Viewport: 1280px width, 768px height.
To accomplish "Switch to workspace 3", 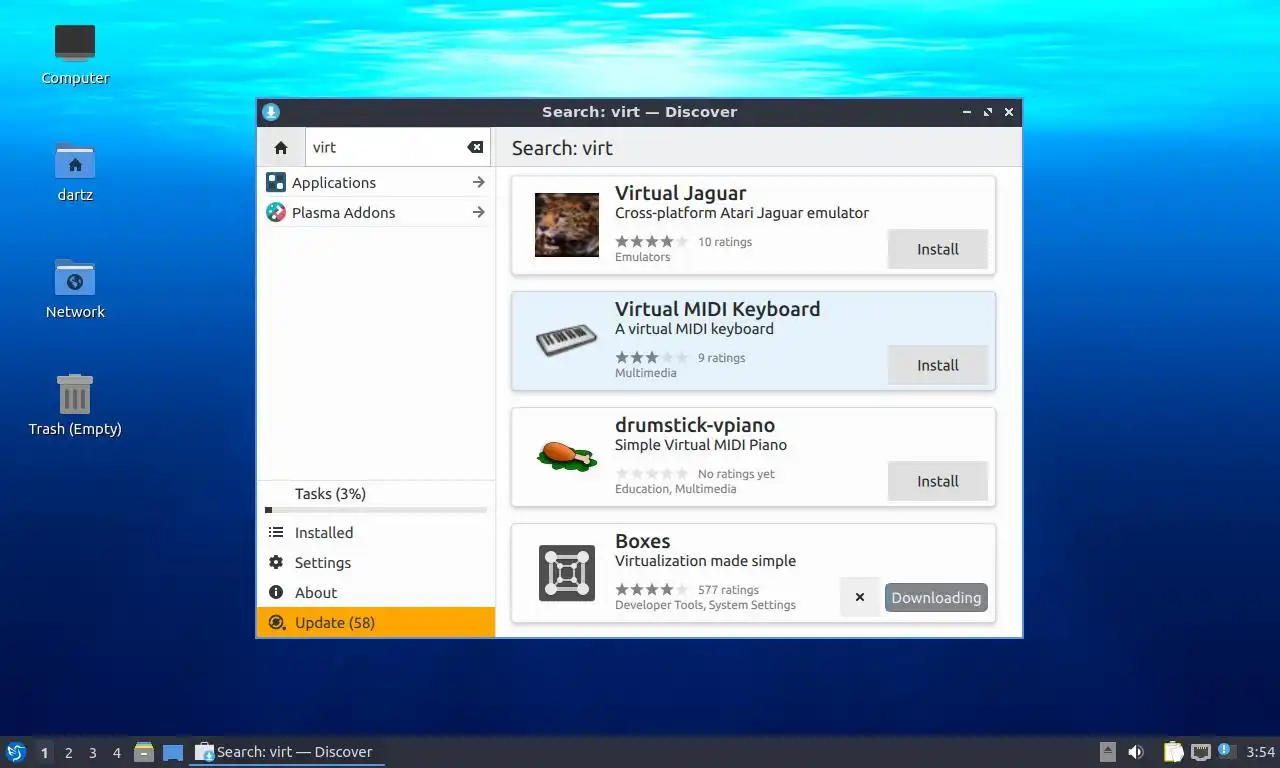I will tap(92, 752).
